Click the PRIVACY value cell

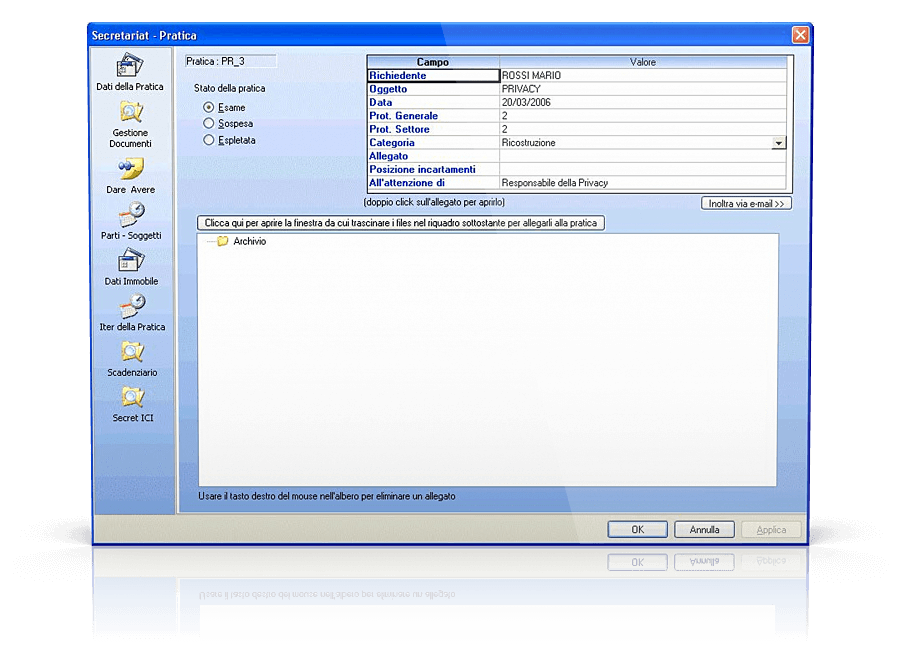[643, 89]
